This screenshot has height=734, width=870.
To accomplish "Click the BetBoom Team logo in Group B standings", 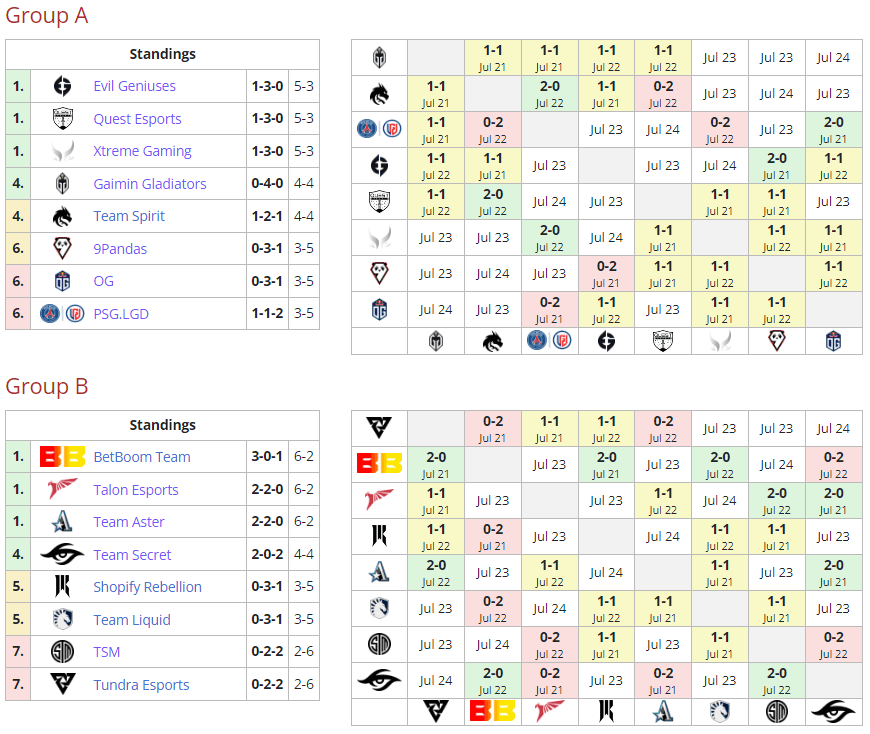I will (61, 456).
